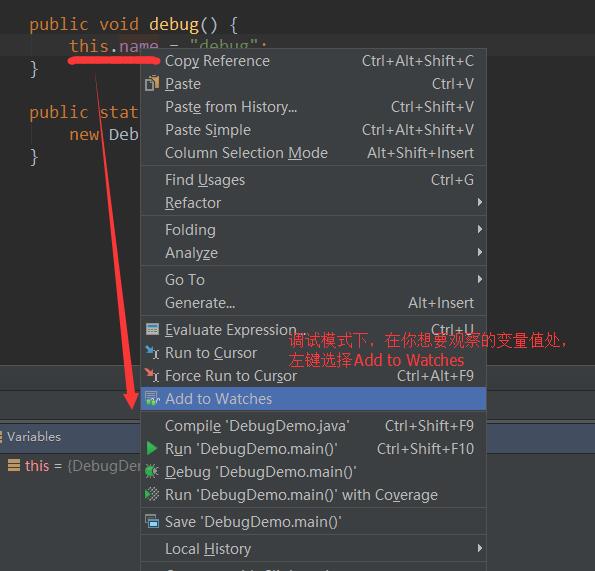Select Add to Watches
Viewport: 595px width, 571px height.
point(313,399)
